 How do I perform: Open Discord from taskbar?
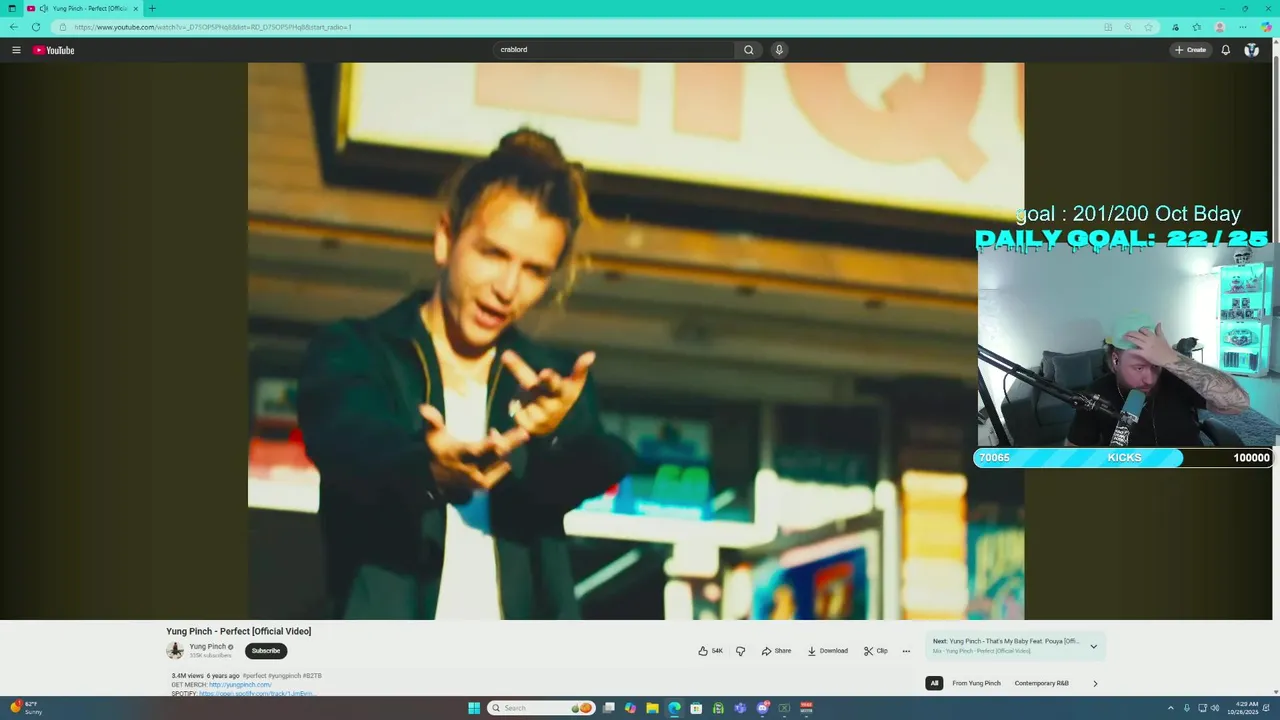point(762,708)
